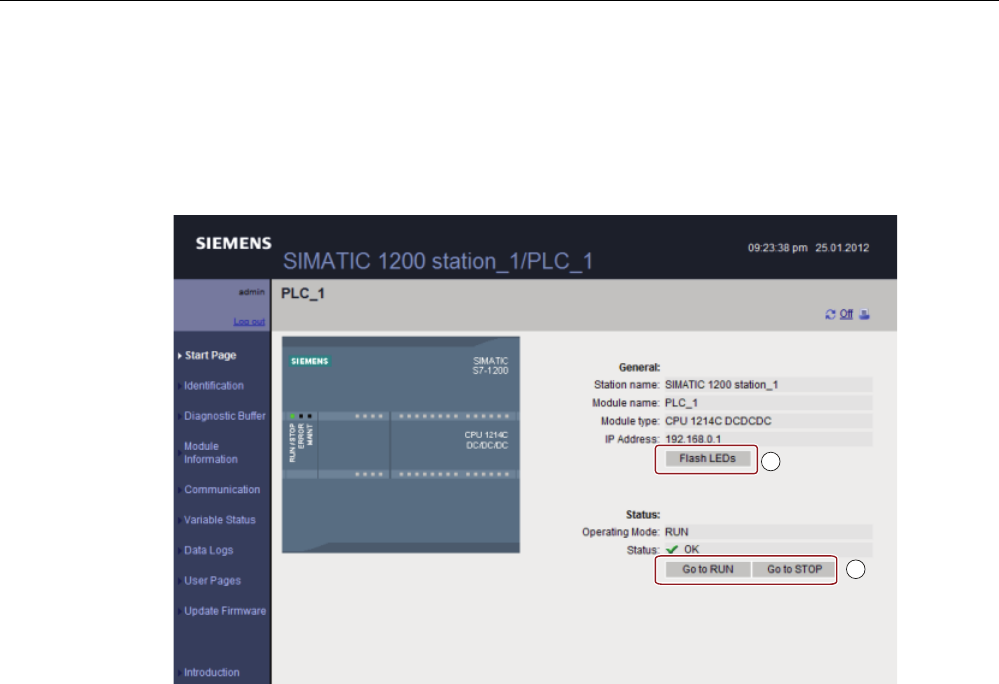Open the Communication page
This screenshot has width=999, height=684.
pos(222,490)
